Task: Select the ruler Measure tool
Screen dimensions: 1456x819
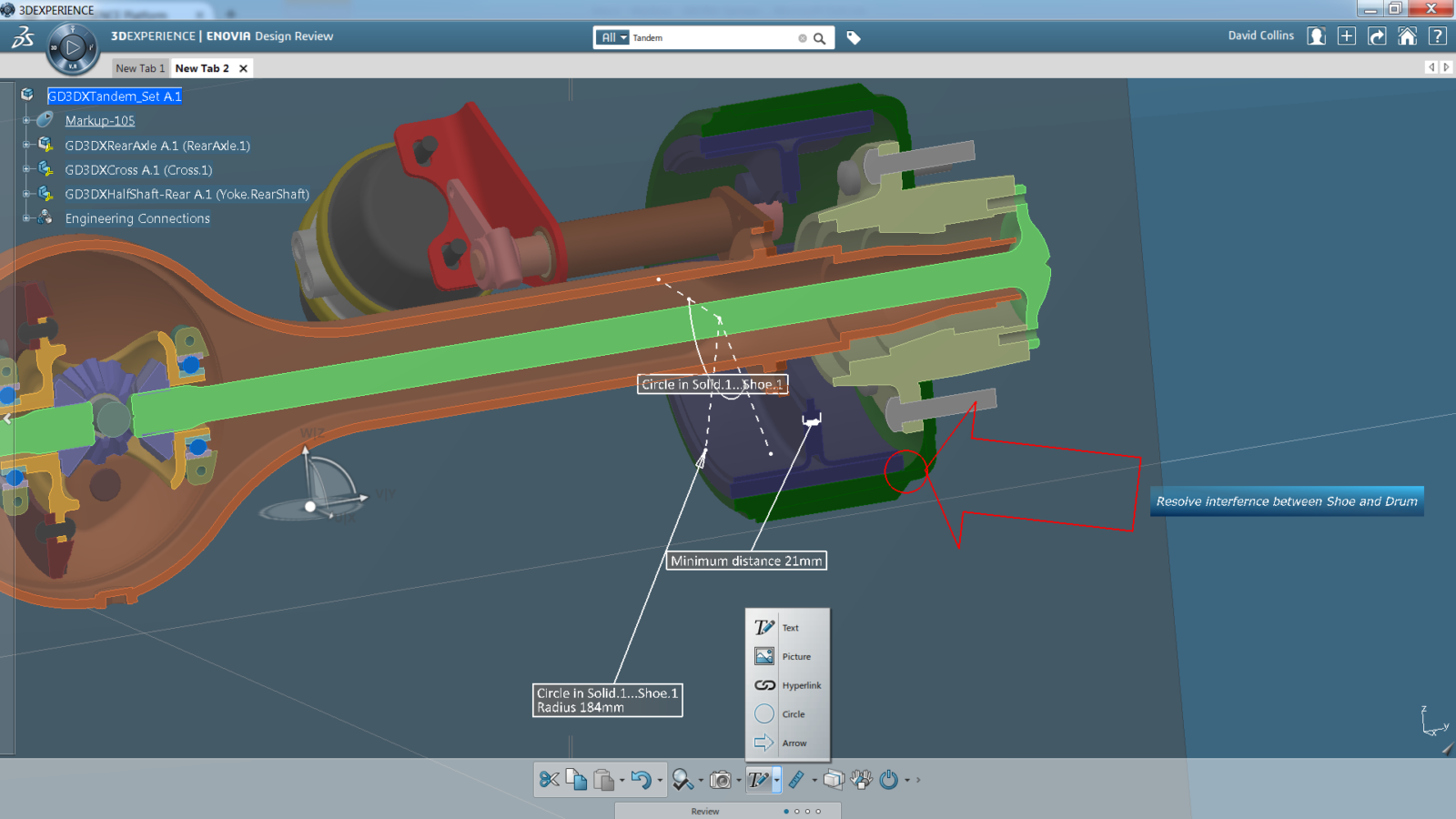Action: tap(796, 780)
